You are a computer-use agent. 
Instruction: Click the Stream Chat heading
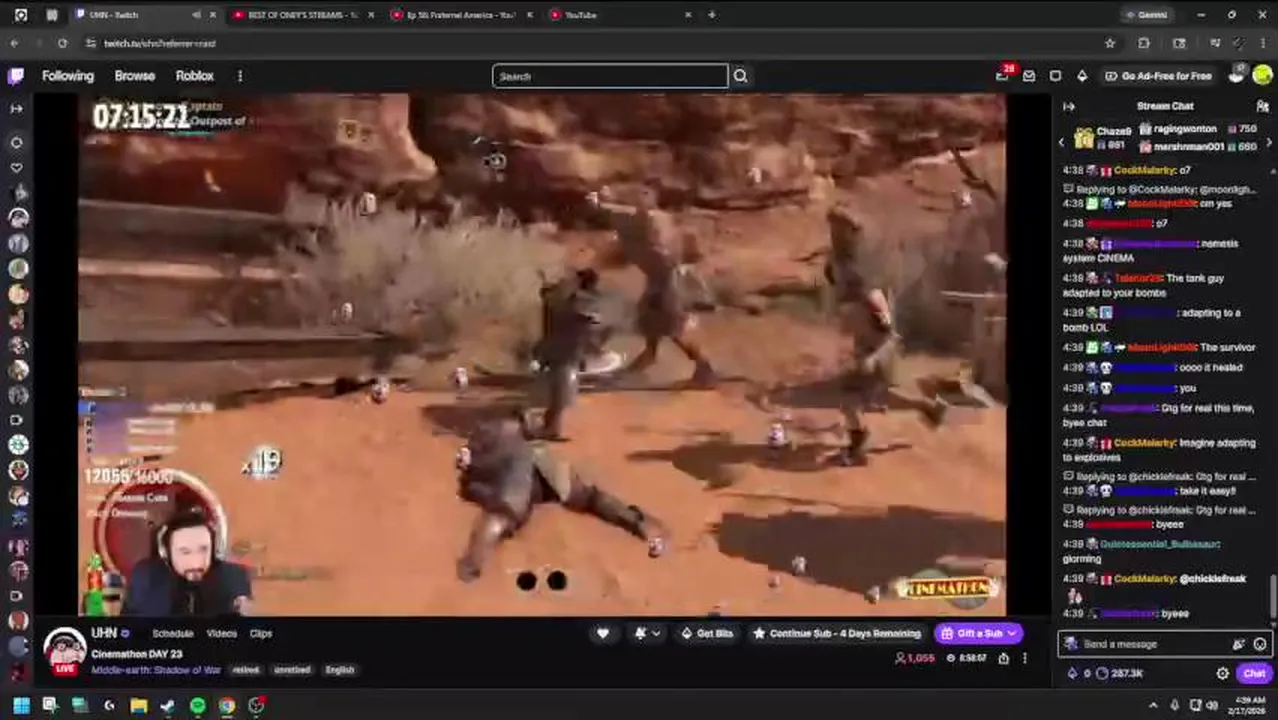(x=1165, y=106)
